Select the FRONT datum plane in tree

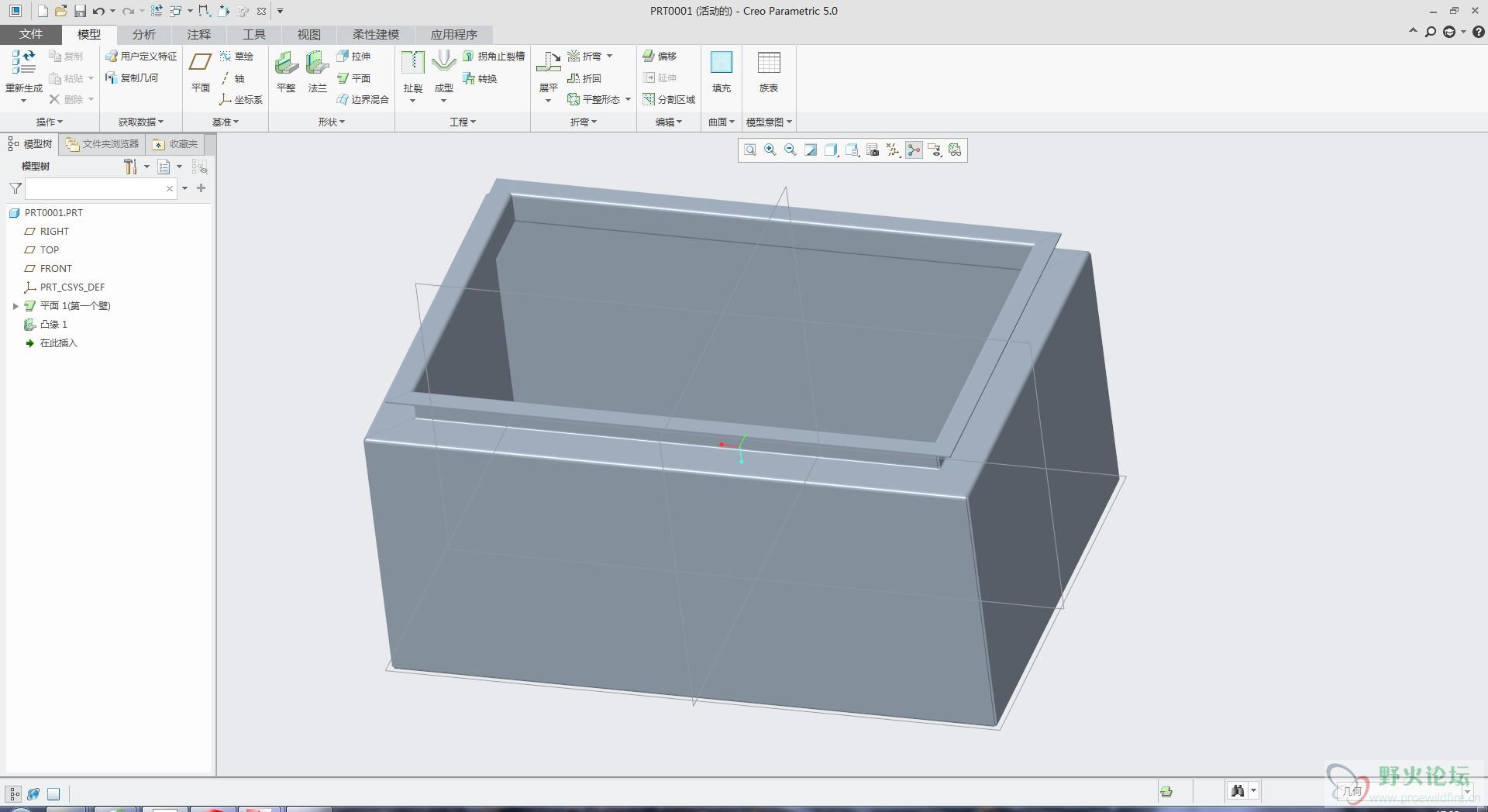click(48, 269)
